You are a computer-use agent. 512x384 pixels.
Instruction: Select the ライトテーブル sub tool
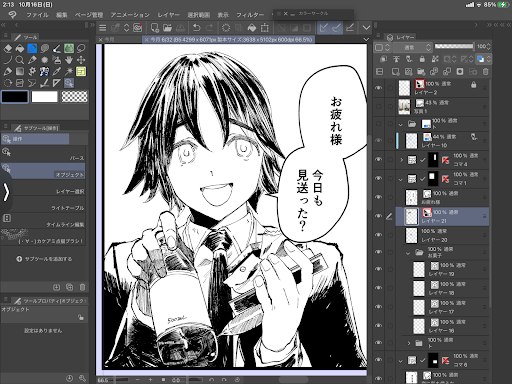pyautogui.click(x=43, y=204)
